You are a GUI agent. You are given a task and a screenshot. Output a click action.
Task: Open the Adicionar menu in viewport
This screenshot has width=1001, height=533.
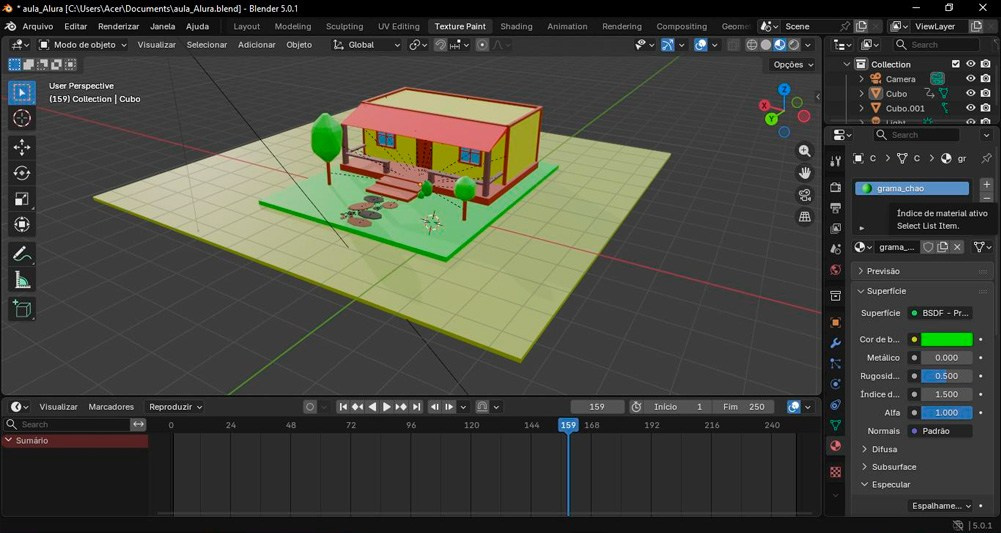click(x=257, y=45)
